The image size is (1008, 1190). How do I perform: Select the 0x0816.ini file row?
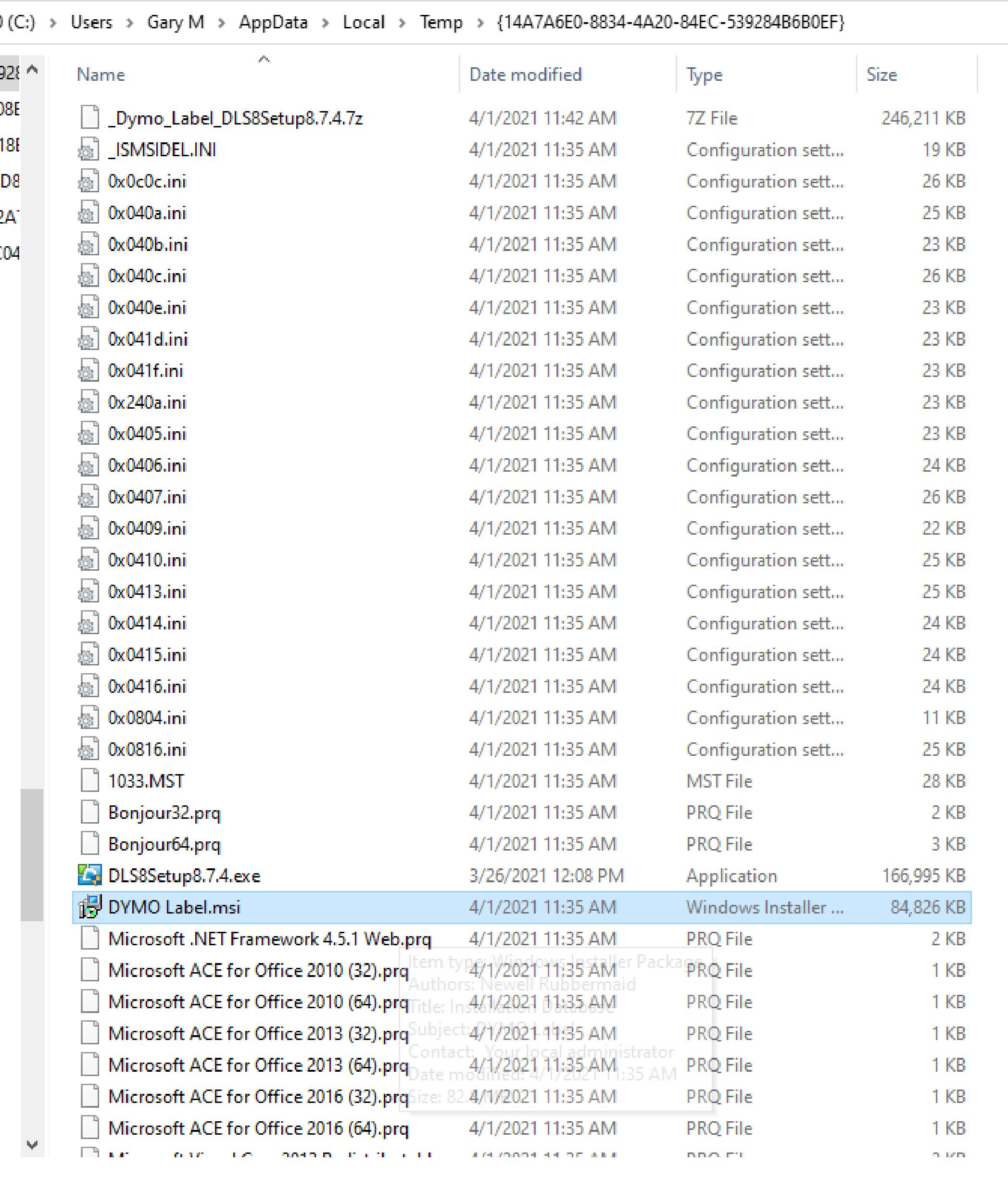tap(147, 749)
